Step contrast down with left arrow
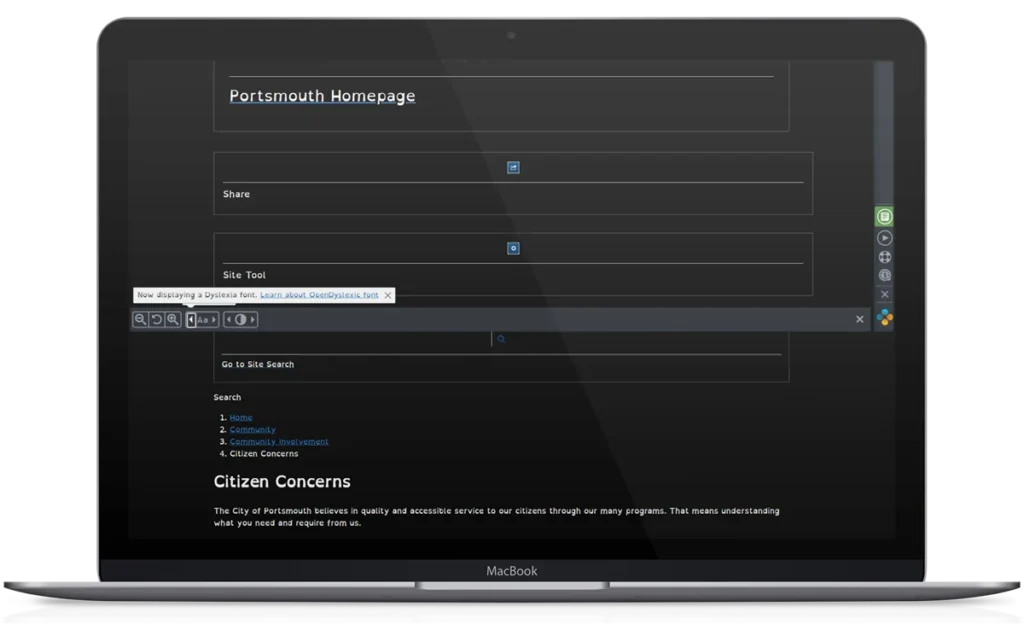Image resolution: width=1024 pixels, height=624 pixels. [x=229, y=319]
